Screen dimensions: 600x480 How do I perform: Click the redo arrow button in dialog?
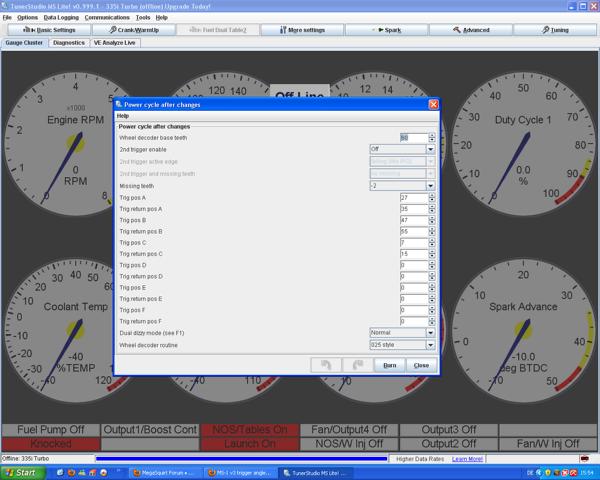pos(358,365)
